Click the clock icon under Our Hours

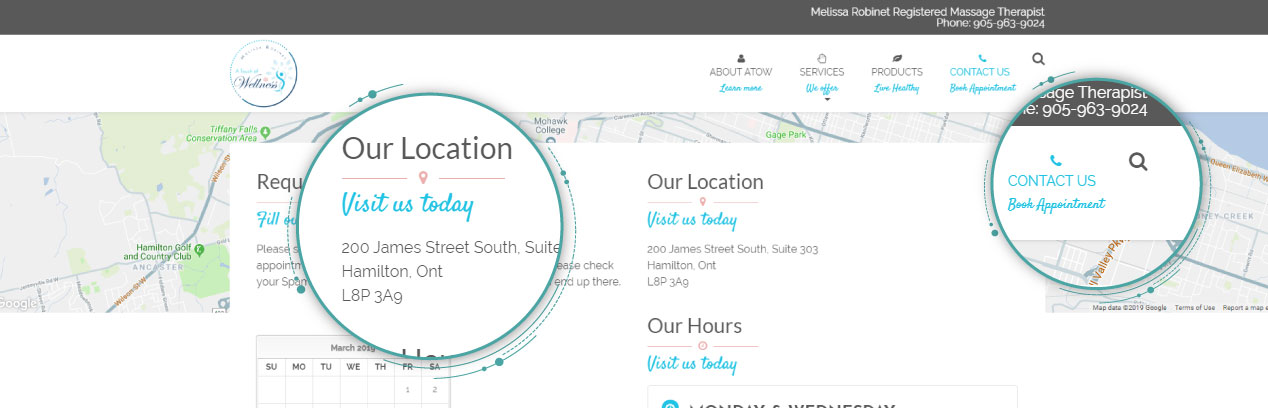pyautogui.click(x=702, y=346)
